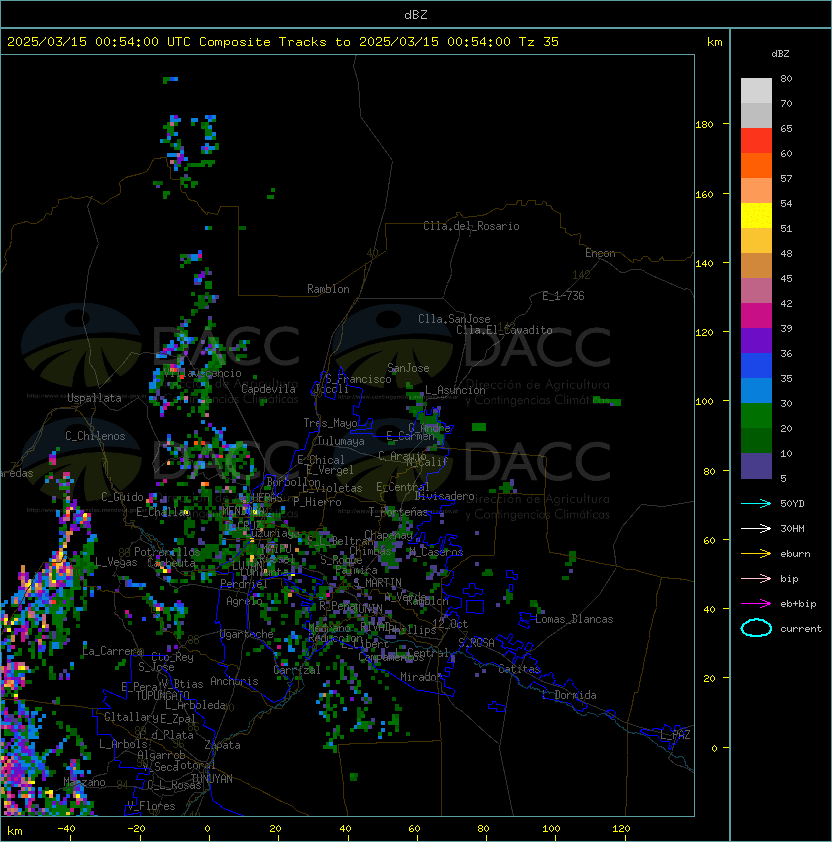The width and height of the screenshot is (832, 842).
Task: Click the 'Catitas' map label
Action: pos(519,669)
